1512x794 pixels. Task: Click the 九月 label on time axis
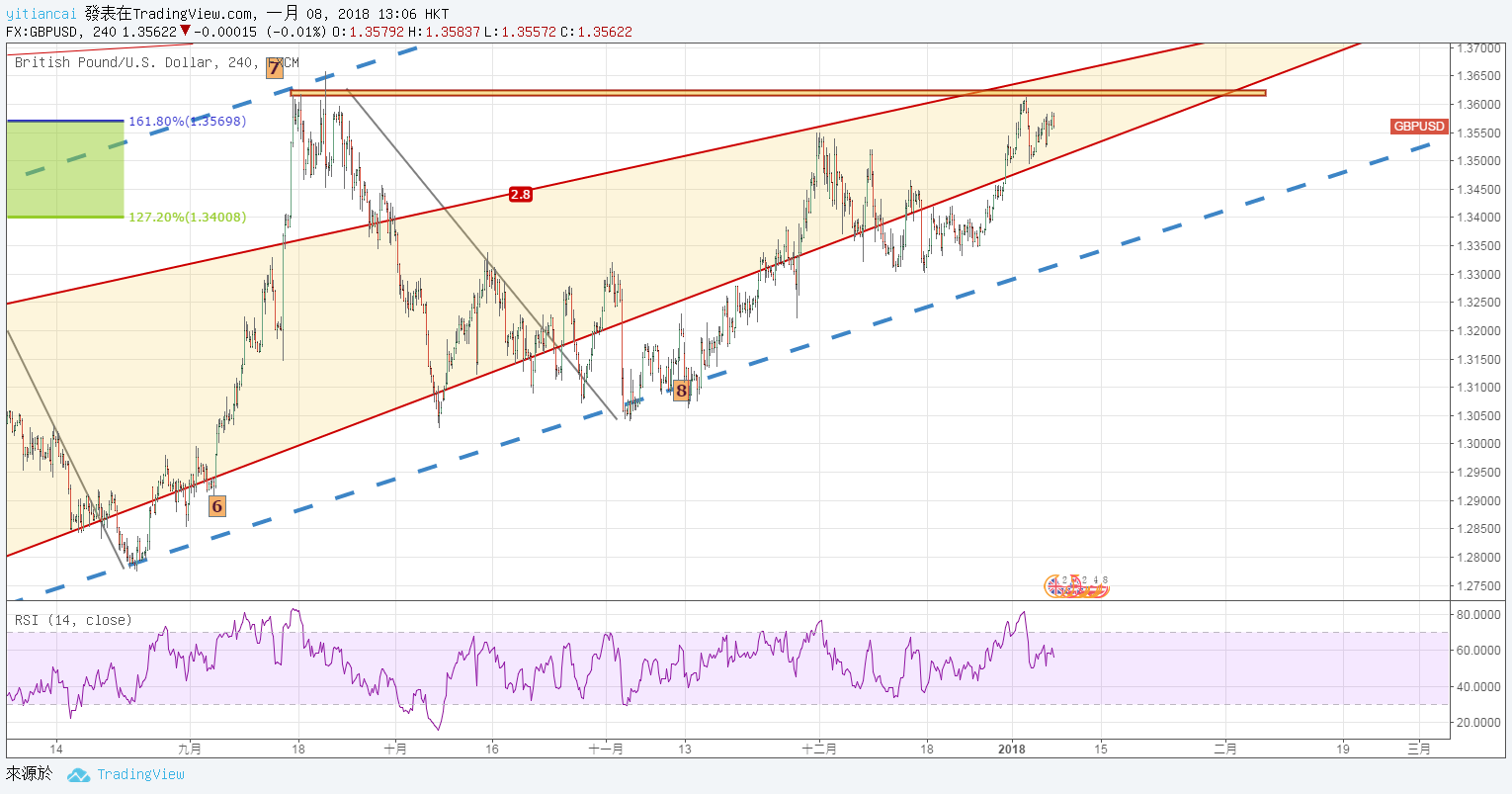click(190, 749)
